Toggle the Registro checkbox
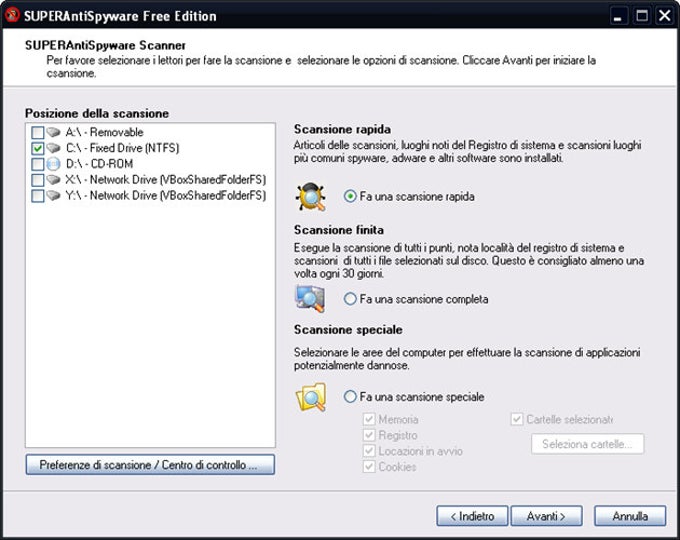Screen dimensions: 680x540 [x=369, y=435]
